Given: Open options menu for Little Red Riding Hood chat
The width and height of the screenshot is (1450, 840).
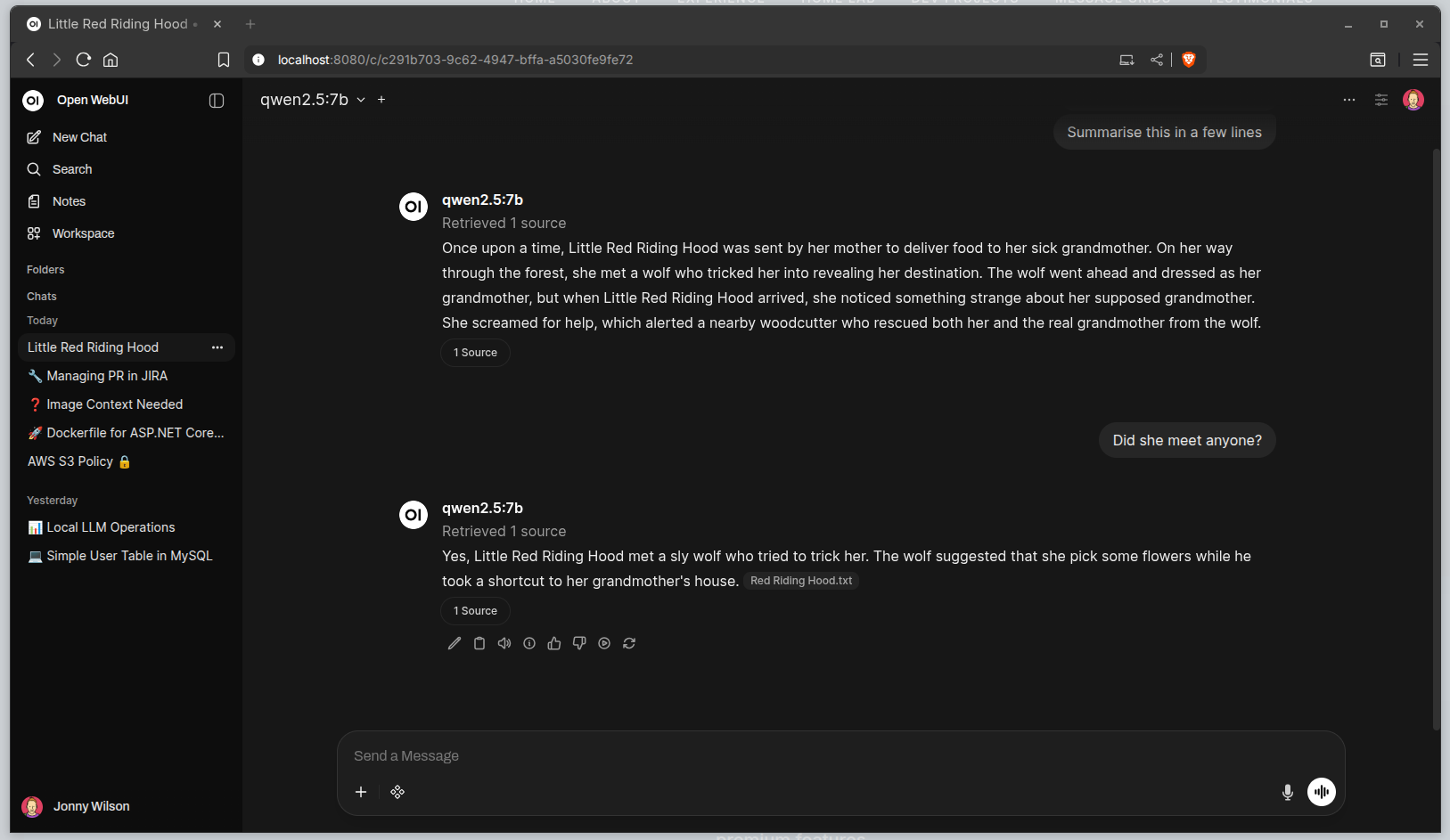Looking at the screenshot, I should 217,347.
